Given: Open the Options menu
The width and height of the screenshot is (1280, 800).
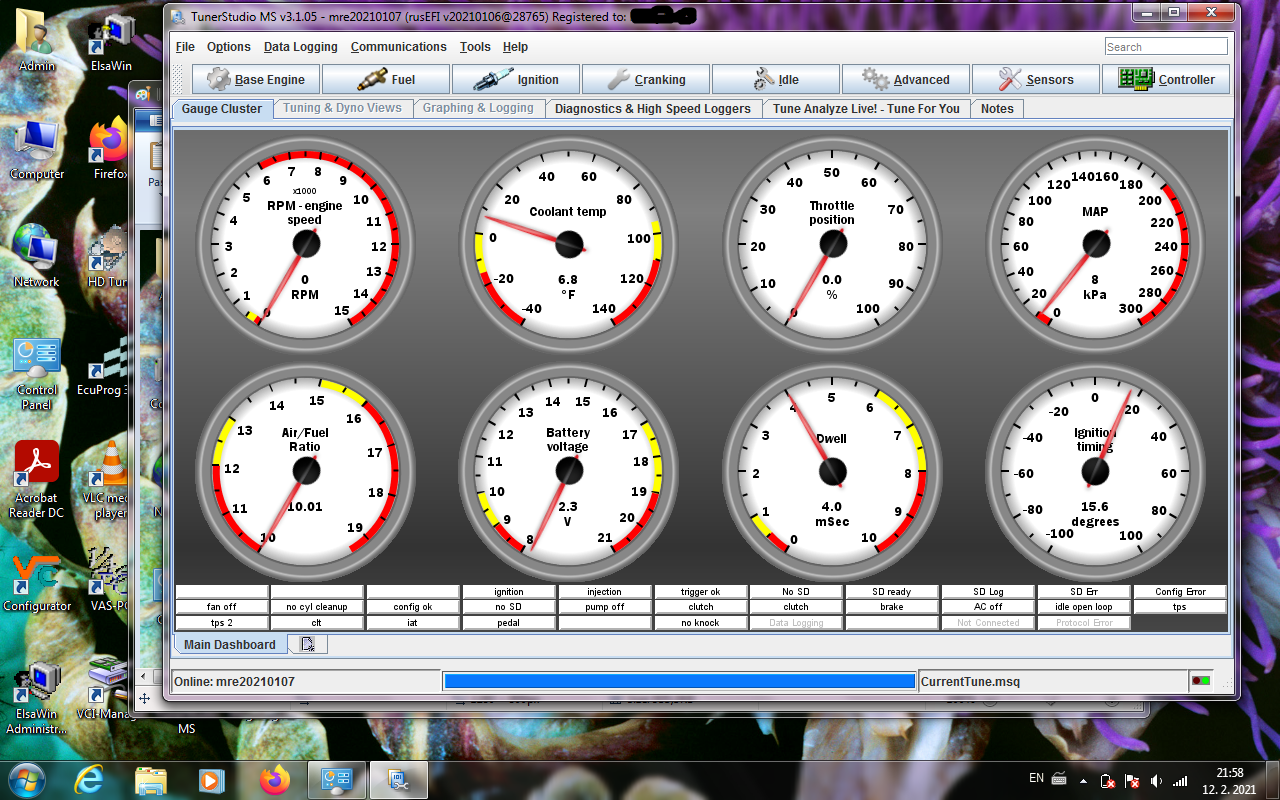Looking at the screenshot, I should 229,47.
